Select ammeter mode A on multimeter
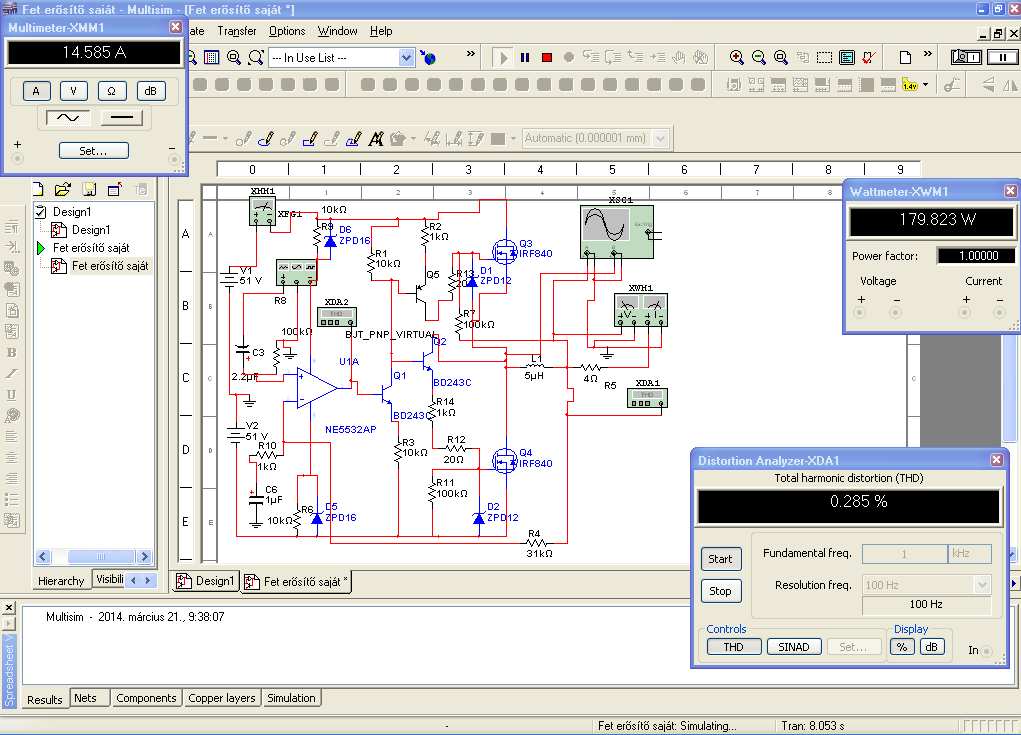Viewport: 1021px width, 735px height. 36,91
